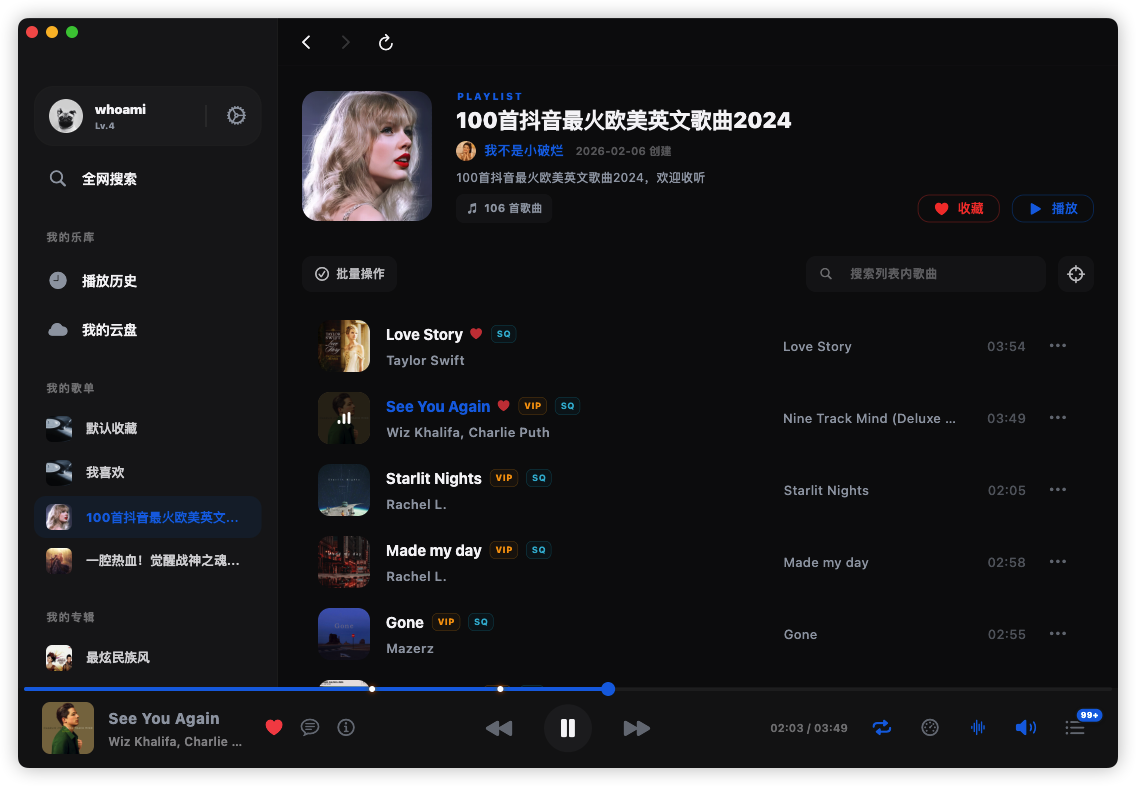Focus the 搜索列表内歌曲 search field

tap(926, 274)
